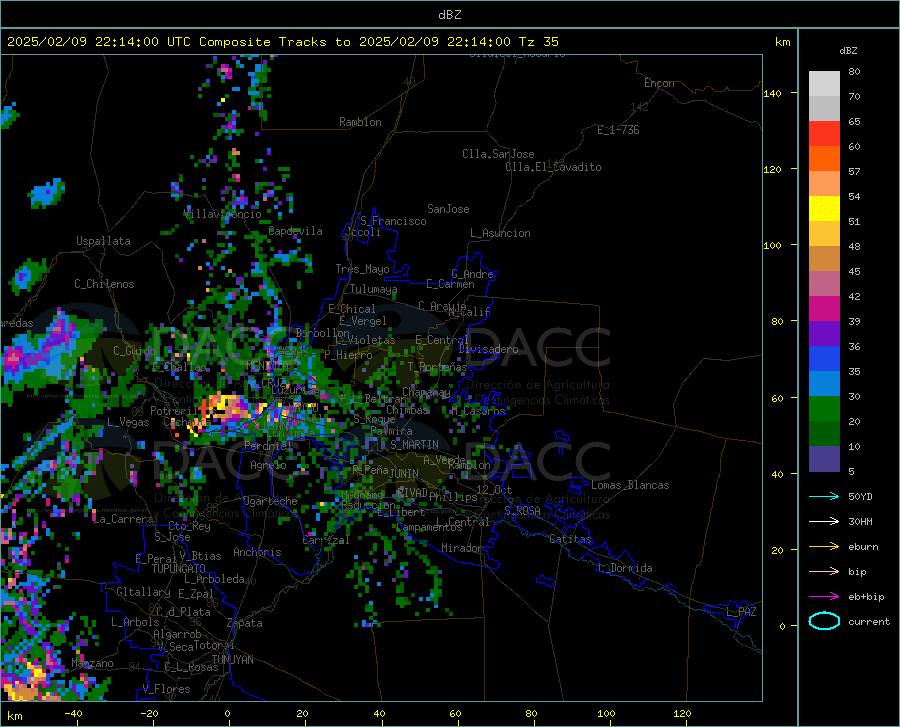Image resolution: width=900 pixels, height=727 pixels.
Task: Select the brown 45–48 dBZ swatch
Action: [x=824, y=259]
